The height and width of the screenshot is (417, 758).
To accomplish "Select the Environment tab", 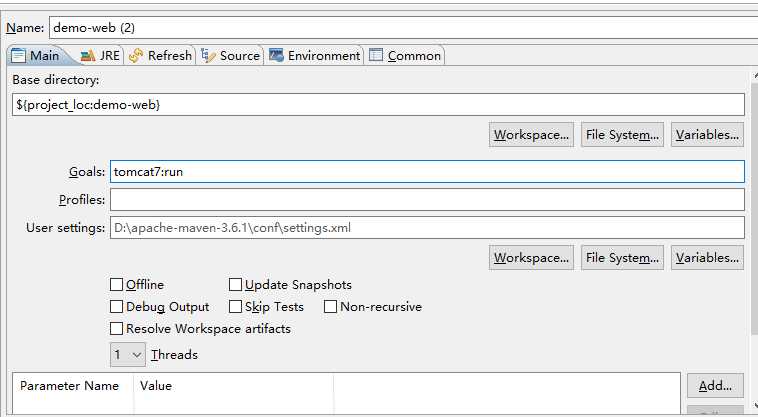I will [314, 56].
